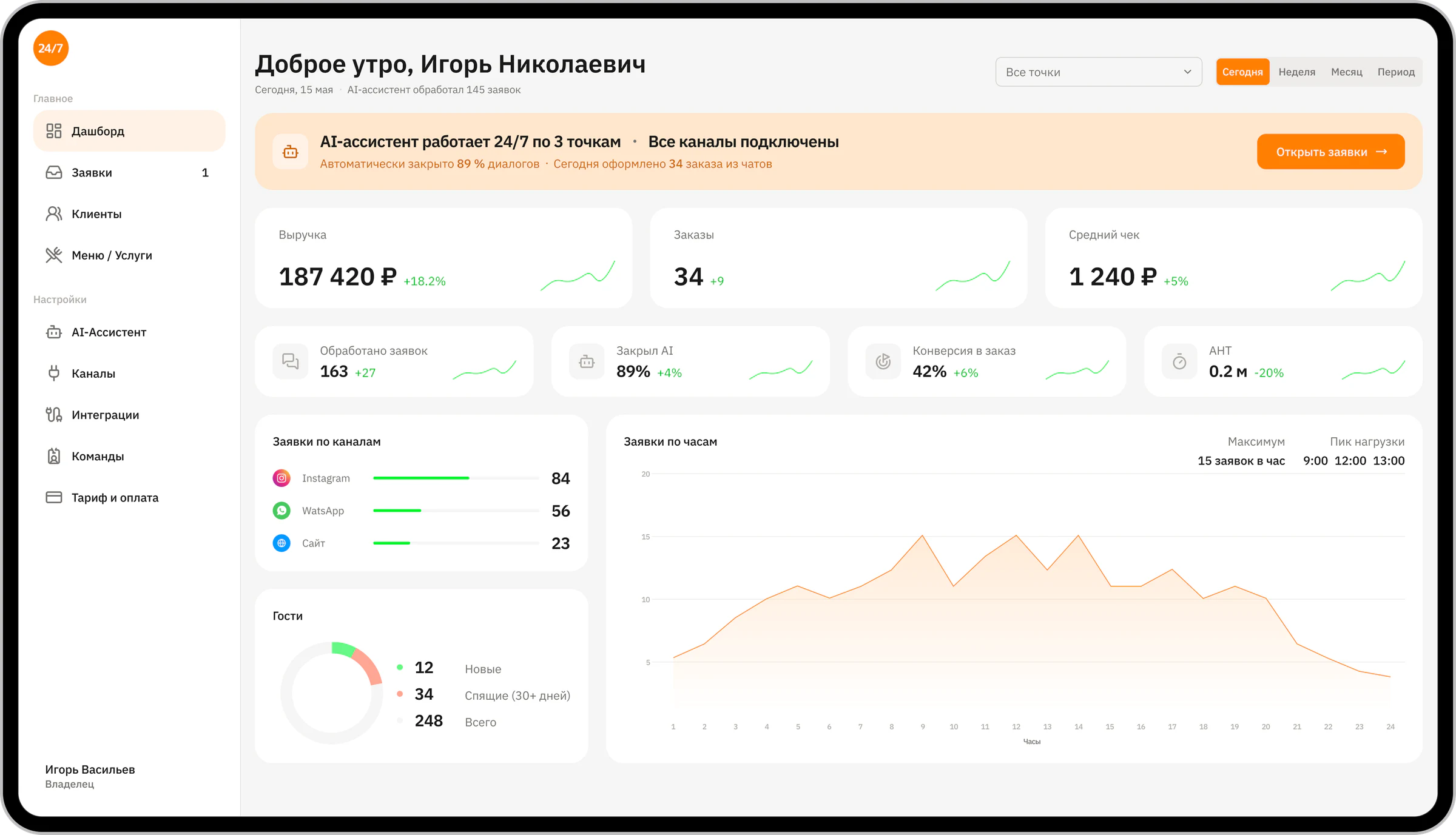Select the Сегодня period tab

point(1242,72)
